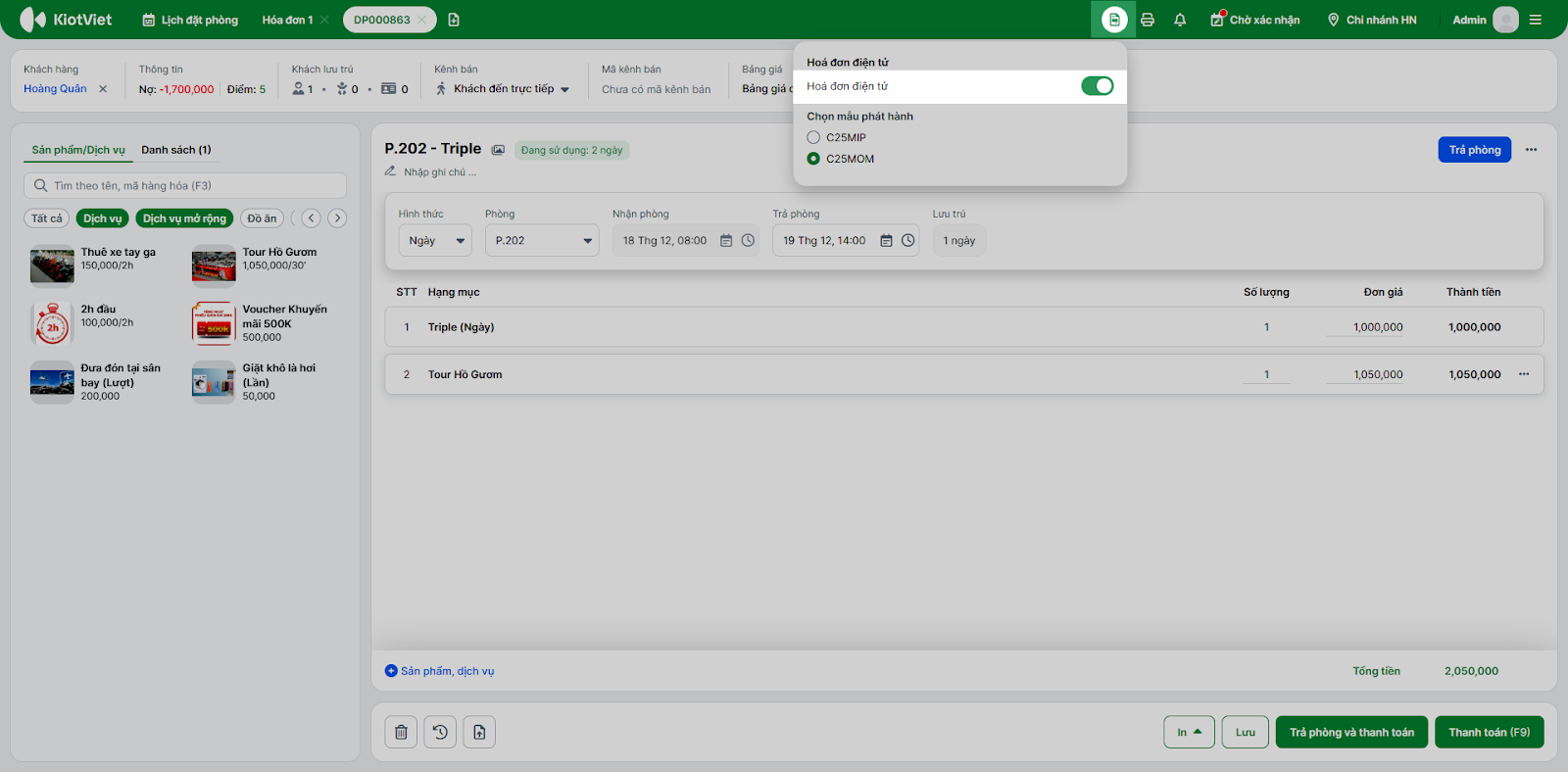Click the printer icon in header
The height and width of the screenshot is (772, 1568).
coord(1148,20)
